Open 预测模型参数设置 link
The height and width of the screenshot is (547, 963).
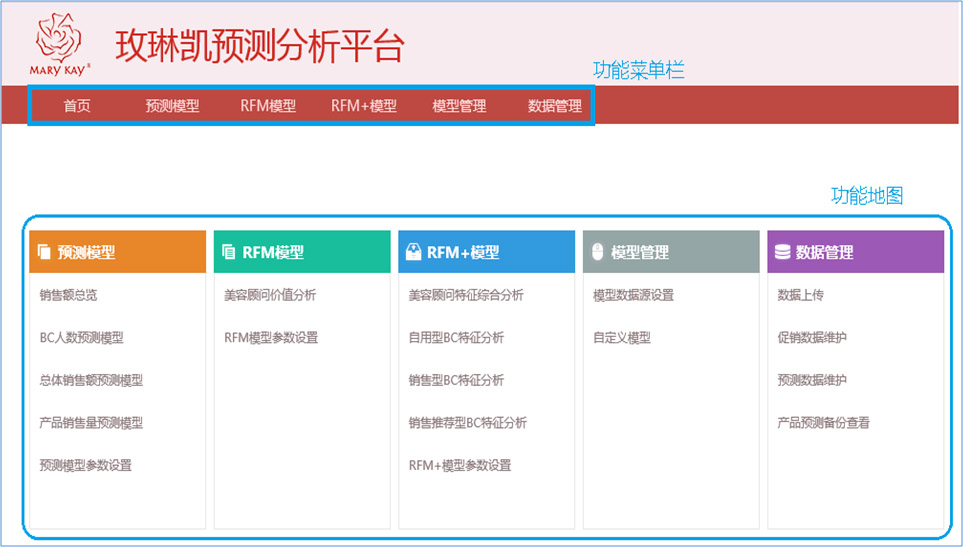pos(86,465)
